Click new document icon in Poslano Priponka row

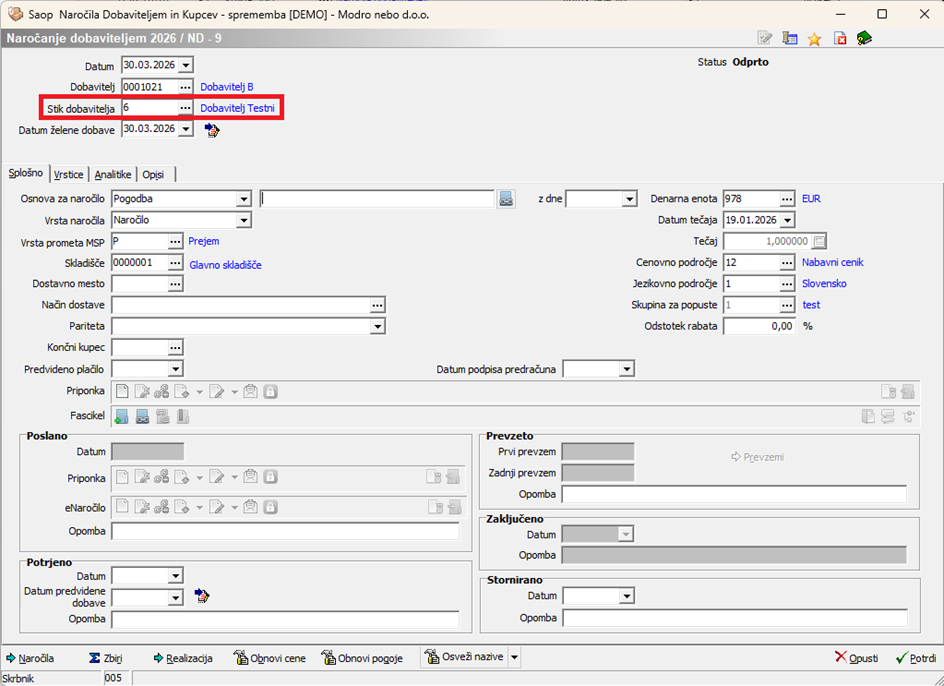pyautogui.click(x=122, y=478)
